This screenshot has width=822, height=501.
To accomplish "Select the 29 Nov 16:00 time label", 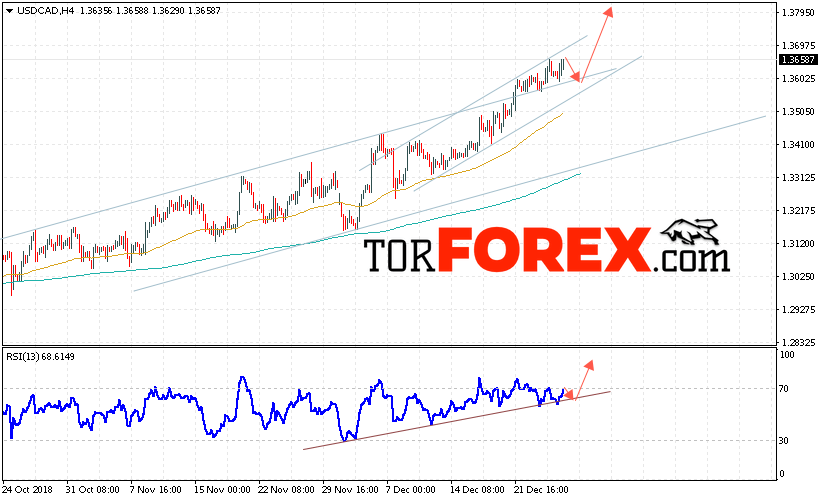I will [350, 490].
